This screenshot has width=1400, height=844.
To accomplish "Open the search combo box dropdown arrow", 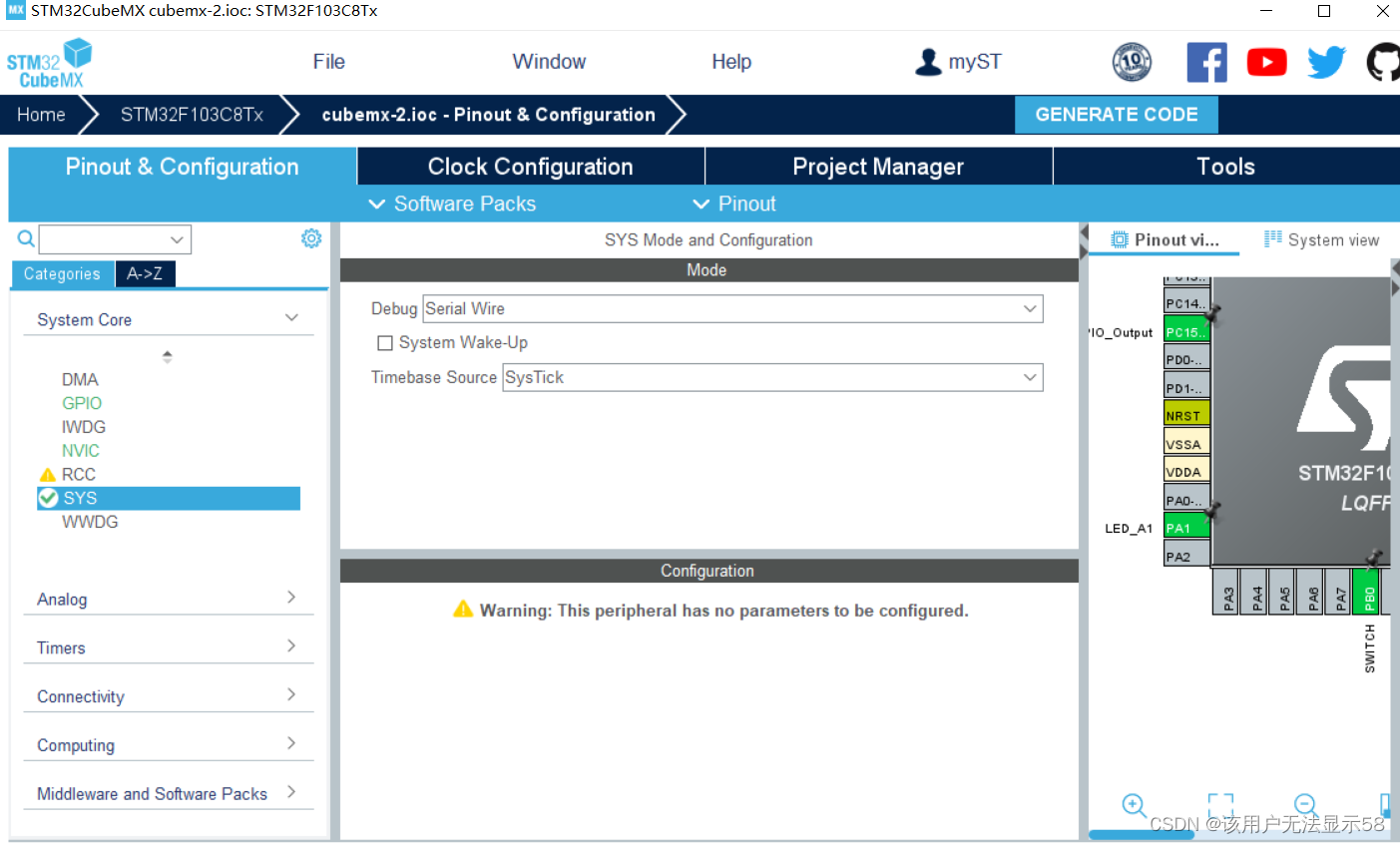I will pyautogui.click(x=177, y=239).
